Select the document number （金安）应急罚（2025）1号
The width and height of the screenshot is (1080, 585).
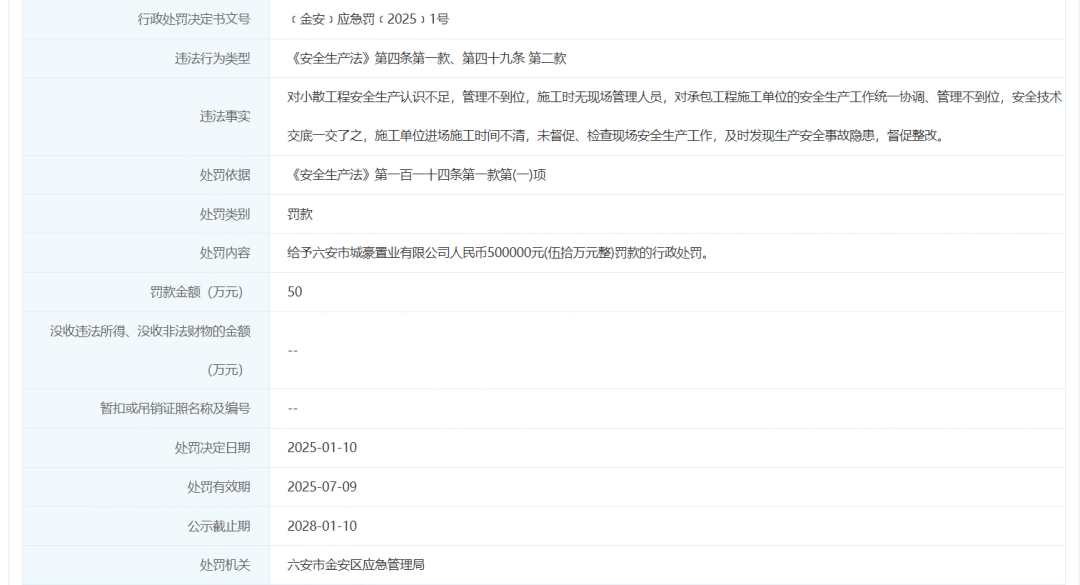[368, 19]
